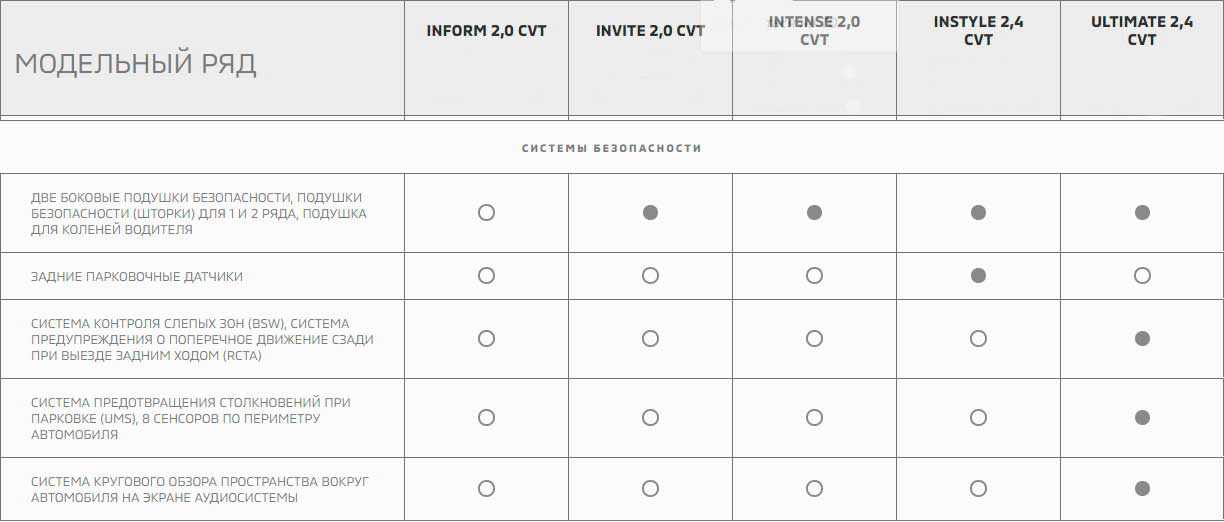The width and height of the screenshot is (1224, 522).
Task: Click the Модельный ряд title
Action: (135, 64)
